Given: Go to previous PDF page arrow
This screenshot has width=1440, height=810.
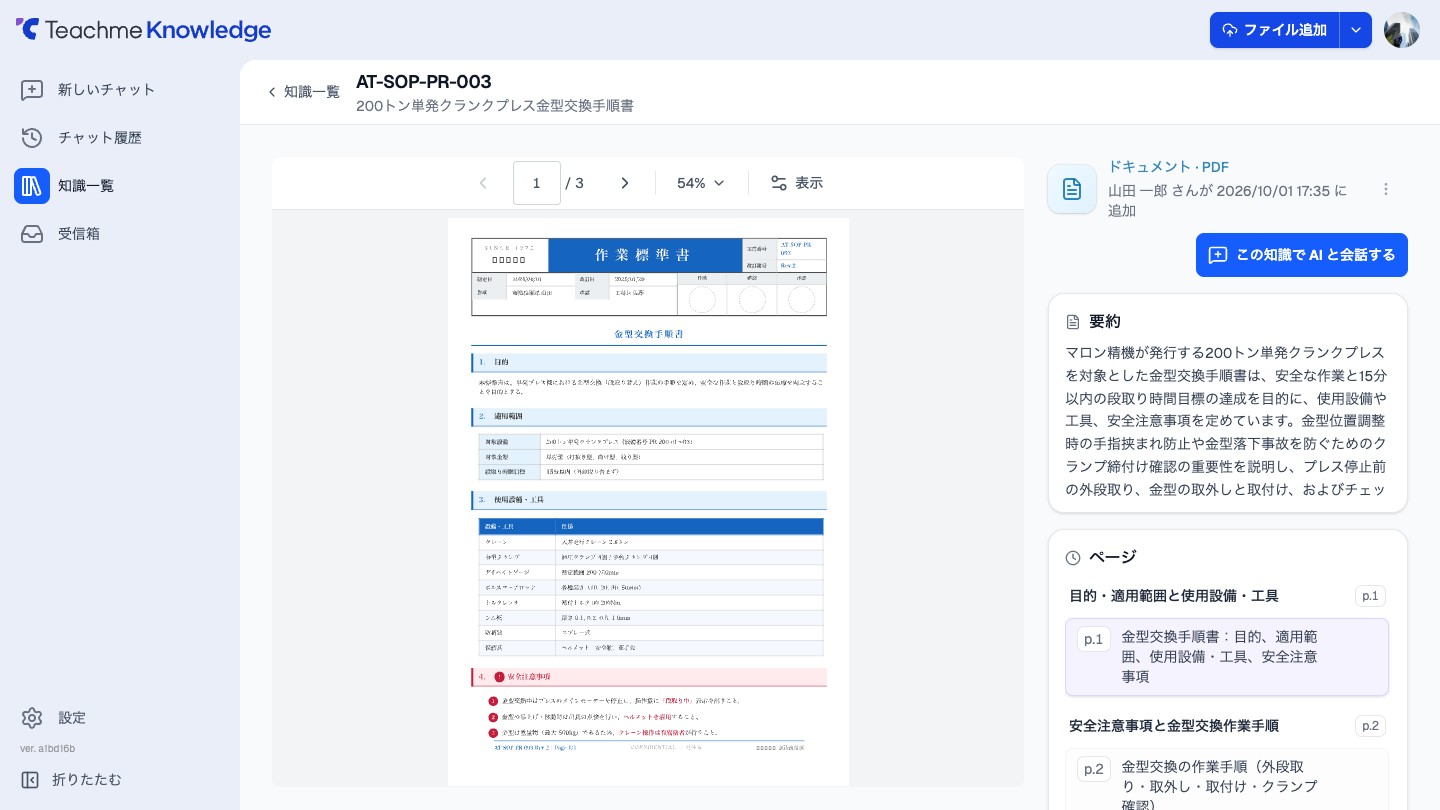Looking at the screenshot, I should point(483,183).
